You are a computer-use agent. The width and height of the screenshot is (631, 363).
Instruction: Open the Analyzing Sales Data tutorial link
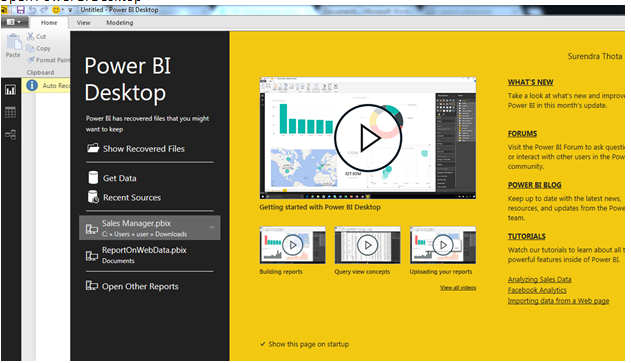pos(539,279)
